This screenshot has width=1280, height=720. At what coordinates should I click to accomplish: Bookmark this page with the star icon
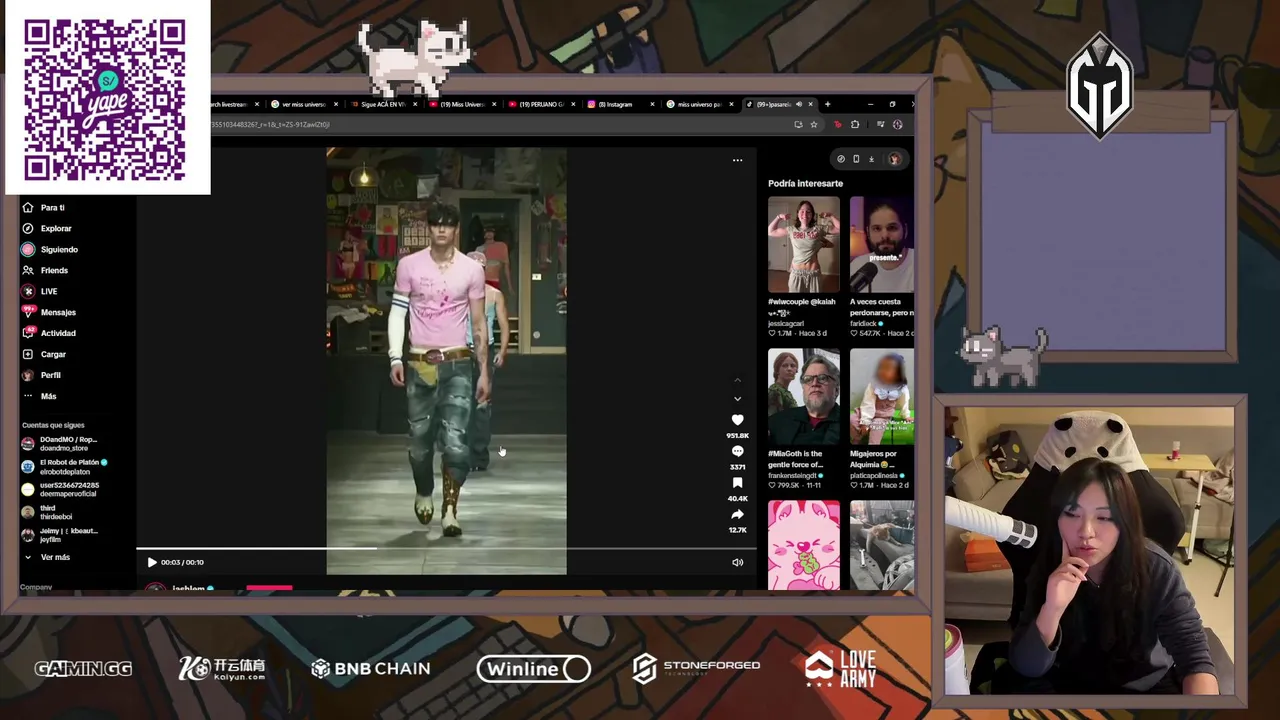pos(813,124)
